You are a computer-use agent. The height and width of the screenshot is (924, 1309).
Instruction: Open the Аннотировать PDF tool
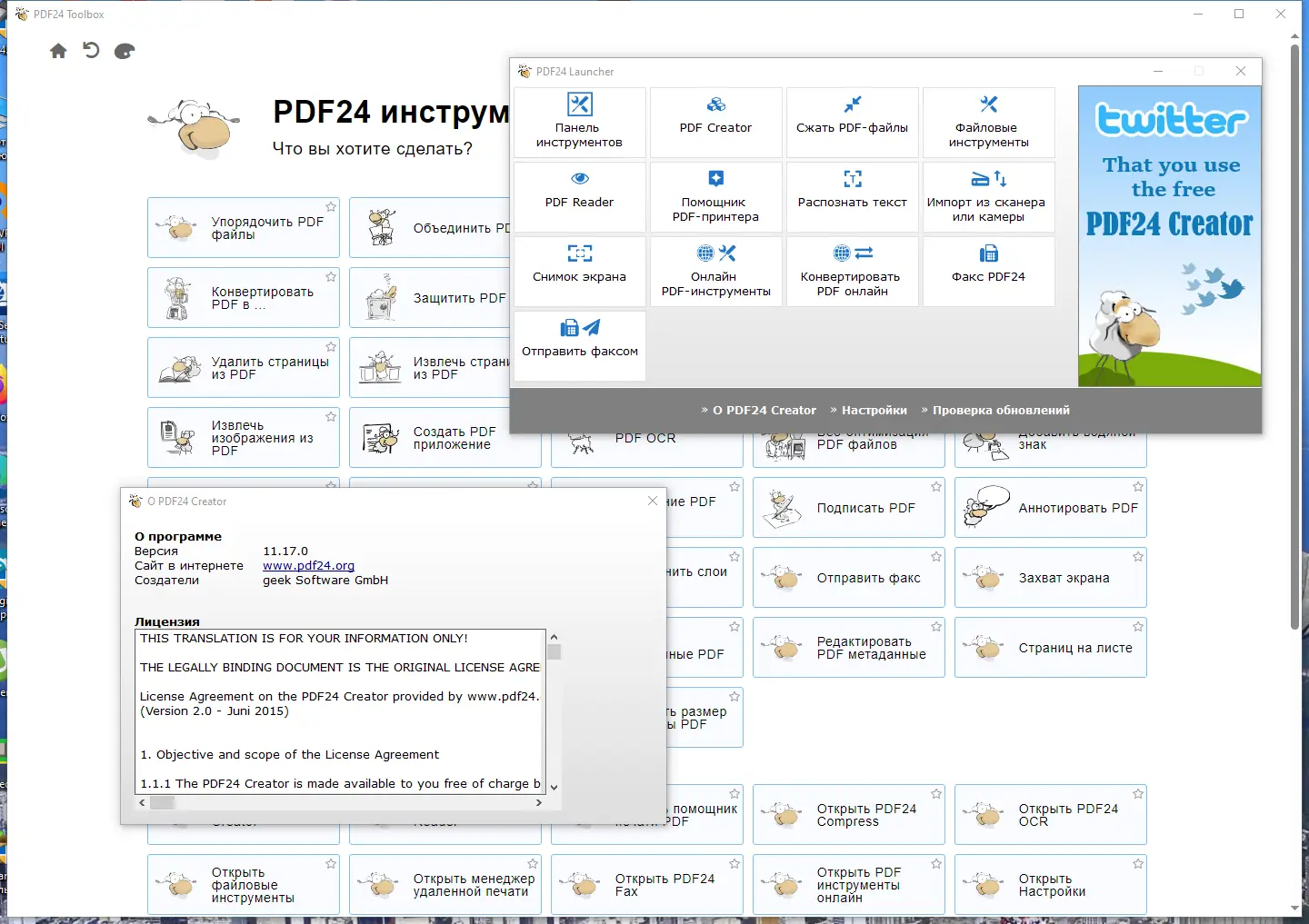point(1051,507)
